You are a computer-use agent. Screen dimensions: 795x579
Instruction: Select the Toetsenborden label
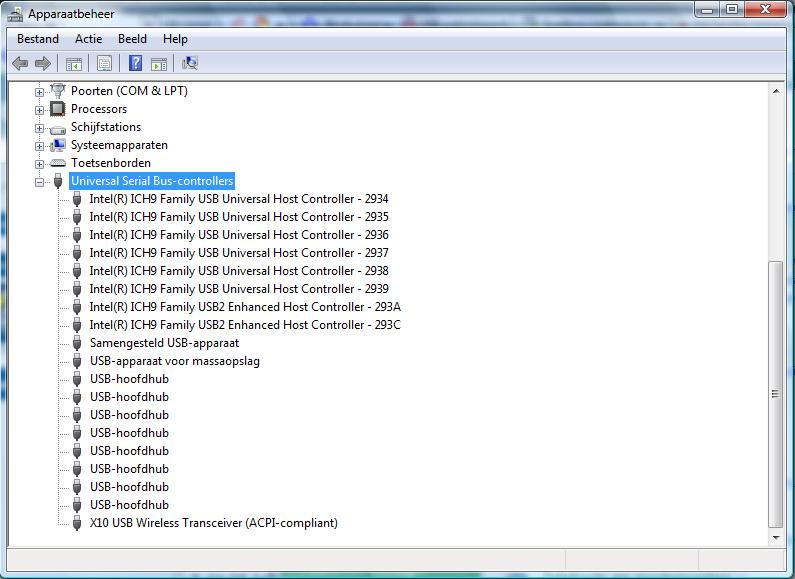pos(111,163)
